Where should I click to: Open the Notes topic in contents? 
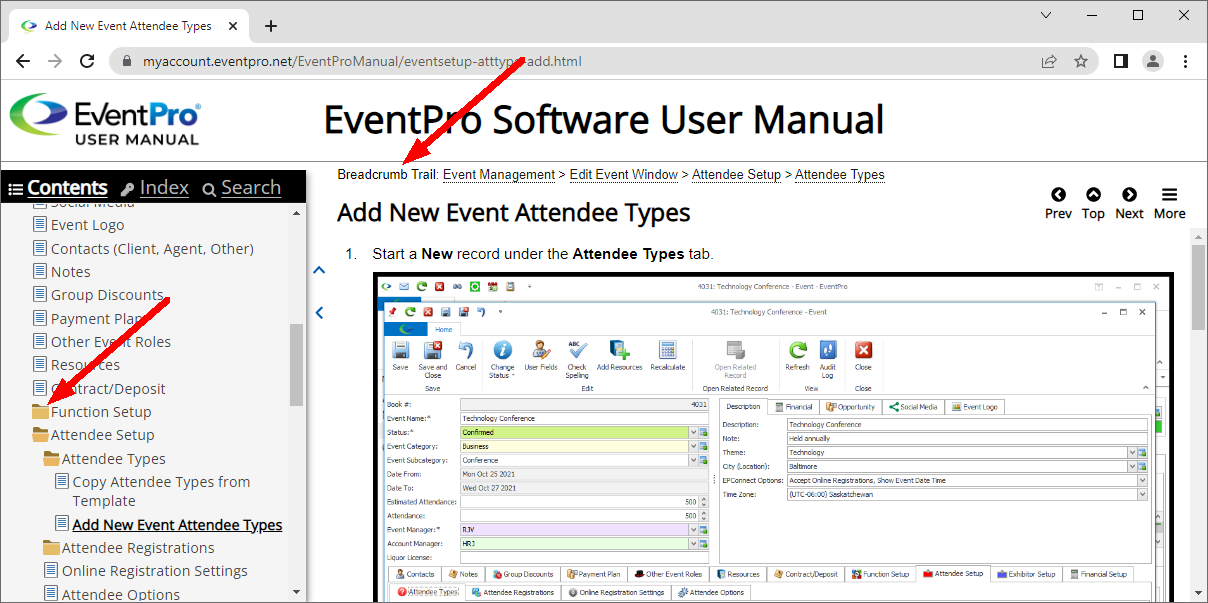click(x=70, y=271)
